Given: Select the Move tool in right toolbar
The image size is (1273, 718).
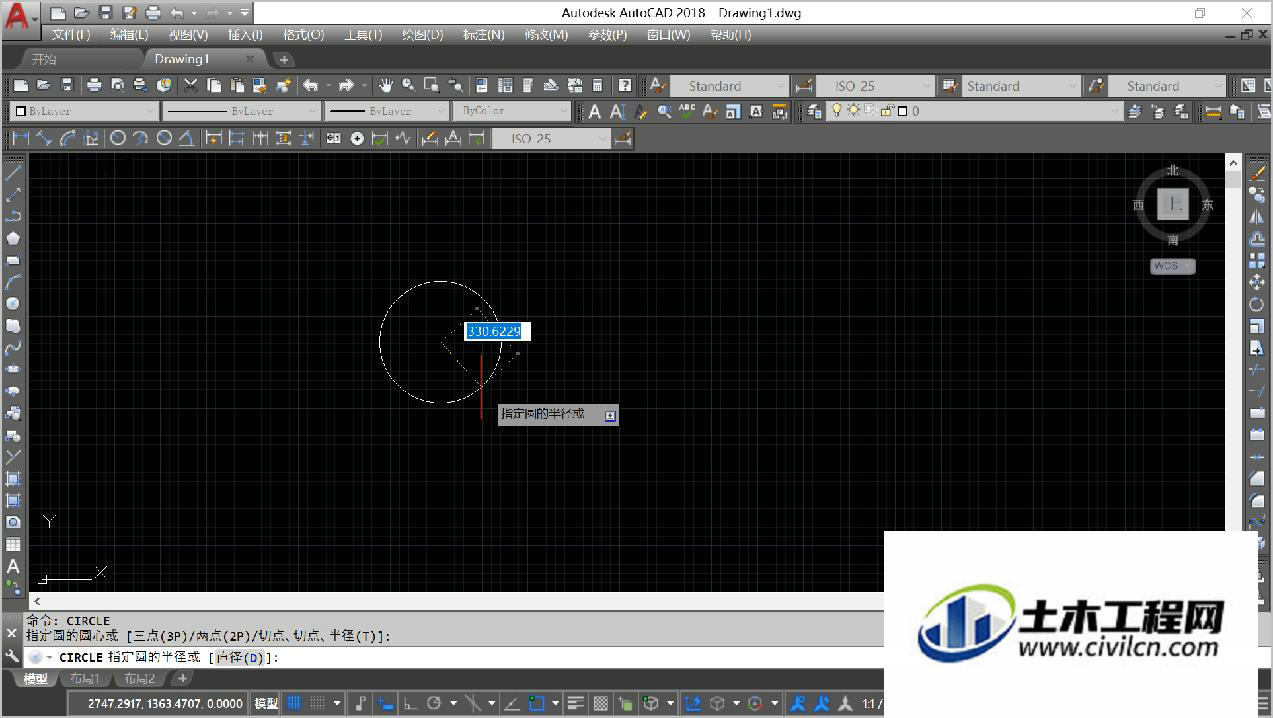Looking at the screenshot, I should (1257, 282).
